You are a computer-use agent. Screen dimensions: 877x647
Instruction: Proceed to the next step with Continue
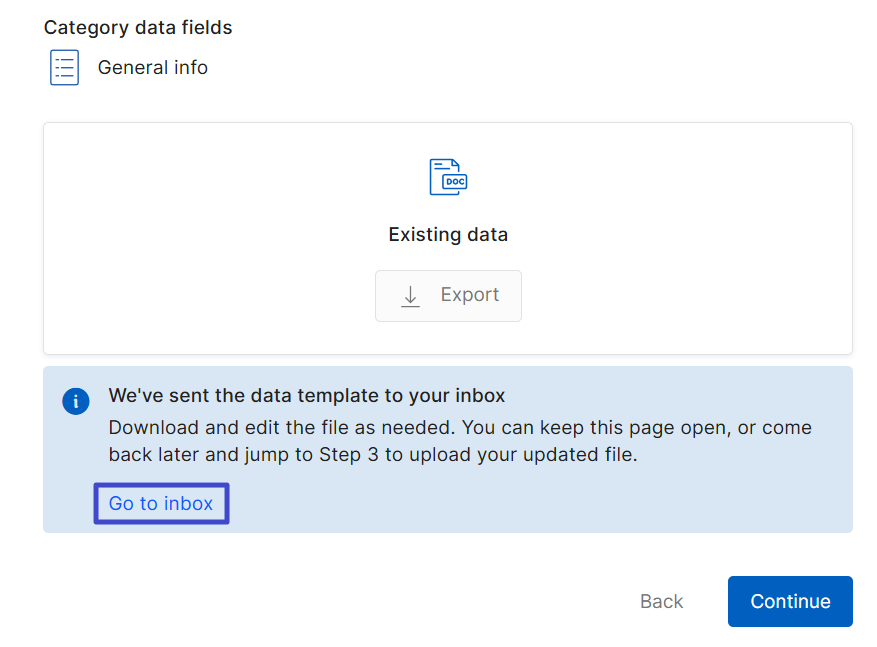coord(790,601)
